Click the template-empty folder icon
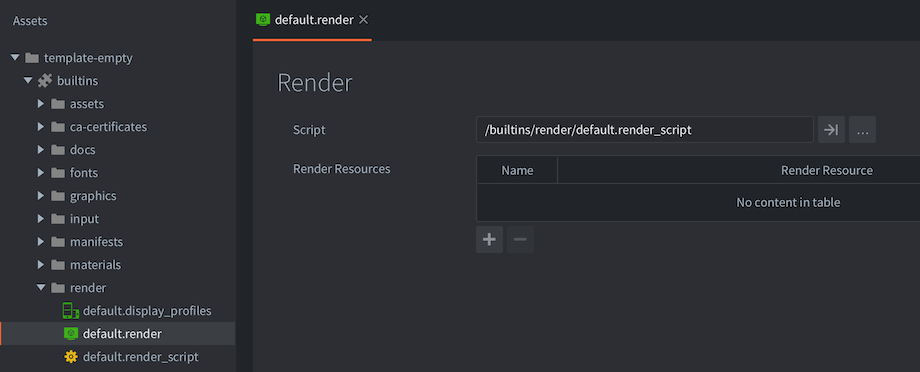Screen dimensions: 920x372 (x=32, y=58)
